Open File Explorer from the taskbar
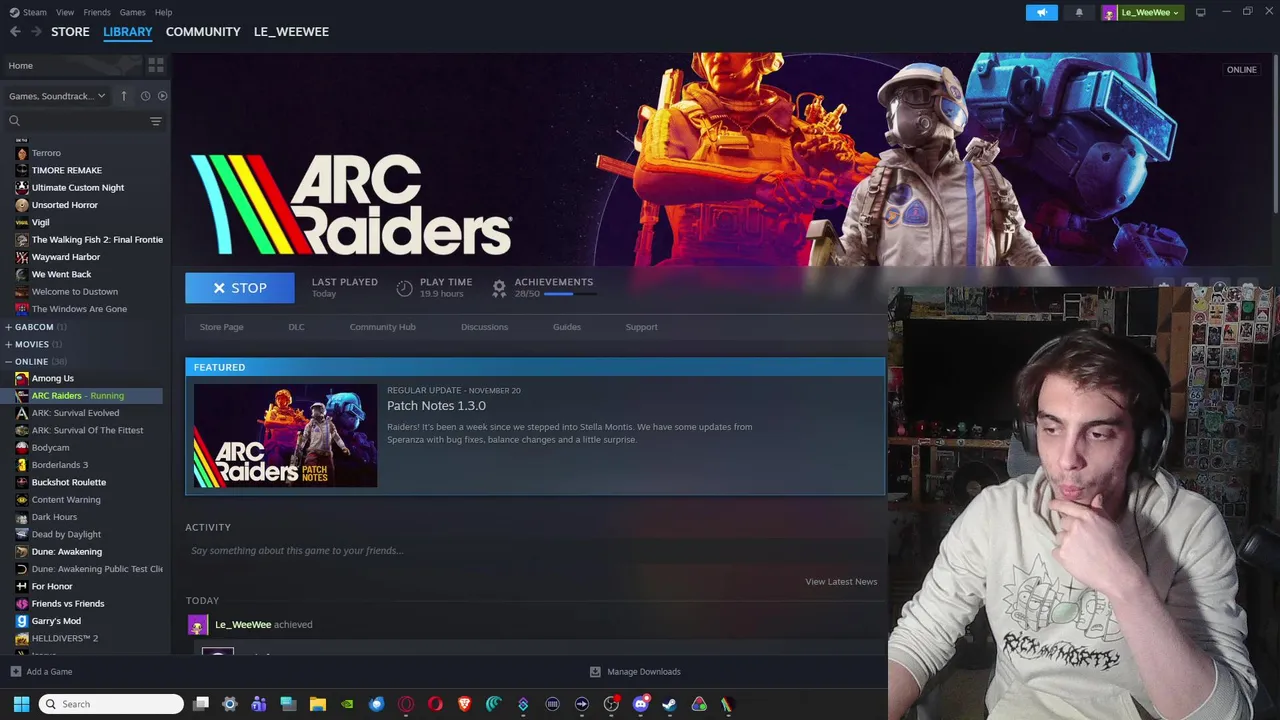The image size is (1280, 720). (318, 704)
